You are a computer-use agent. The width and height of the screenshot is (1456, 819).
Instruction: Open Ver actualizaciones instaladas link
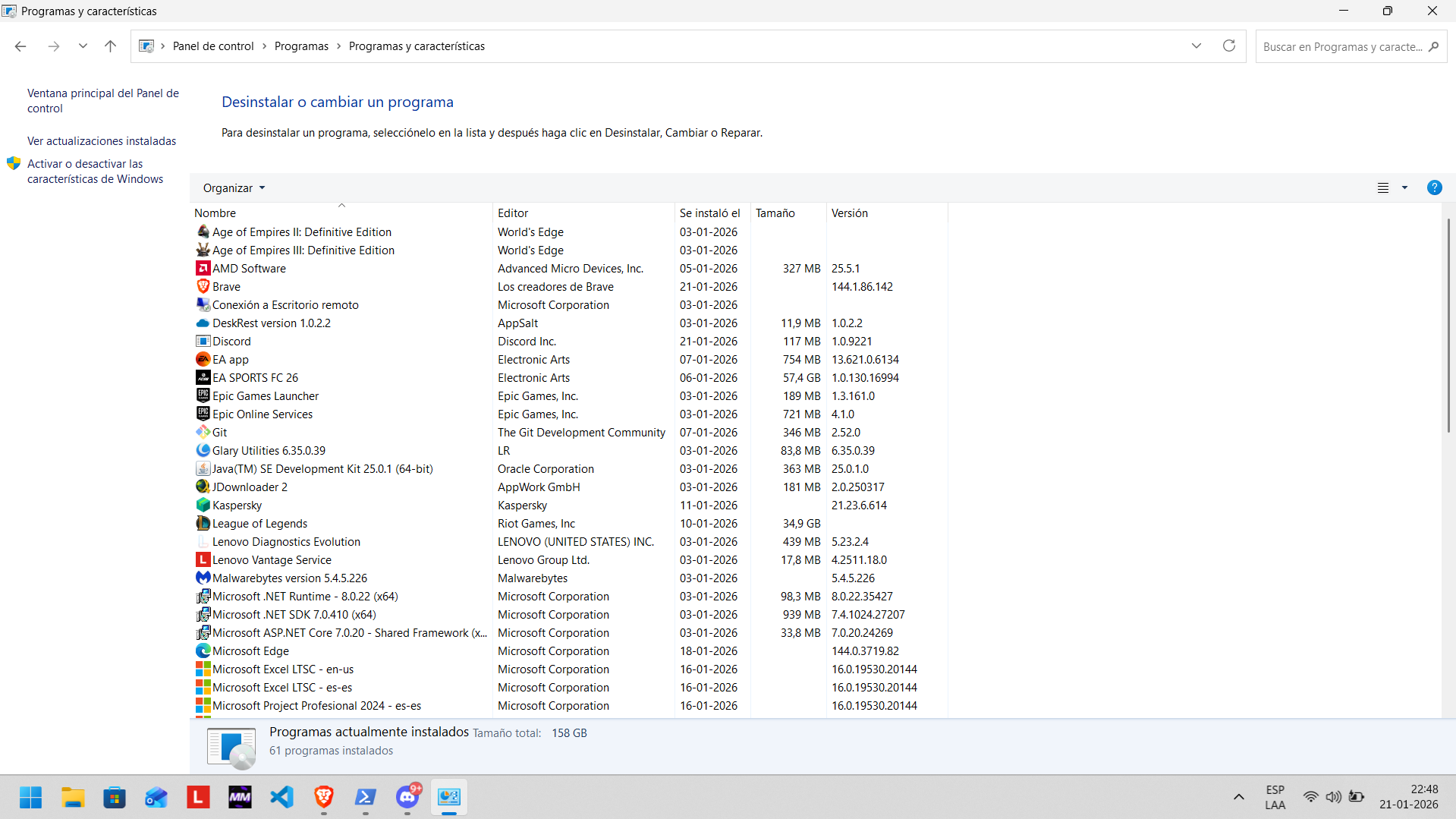102,141
